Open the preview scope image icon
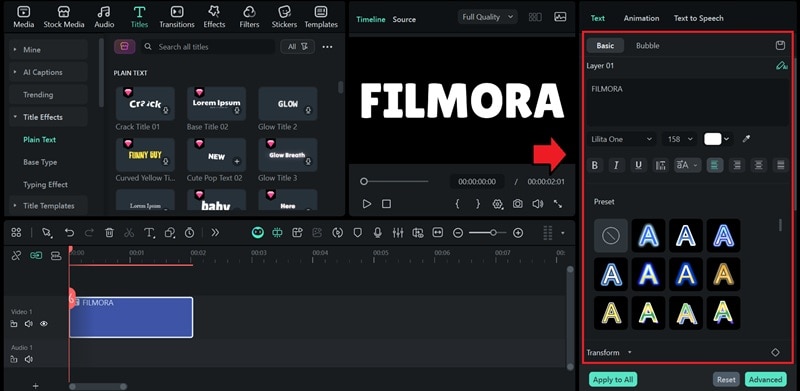Image resolution: width=800 pixels, height=391 pixels. pyautogui.click(x=560, y=17)
